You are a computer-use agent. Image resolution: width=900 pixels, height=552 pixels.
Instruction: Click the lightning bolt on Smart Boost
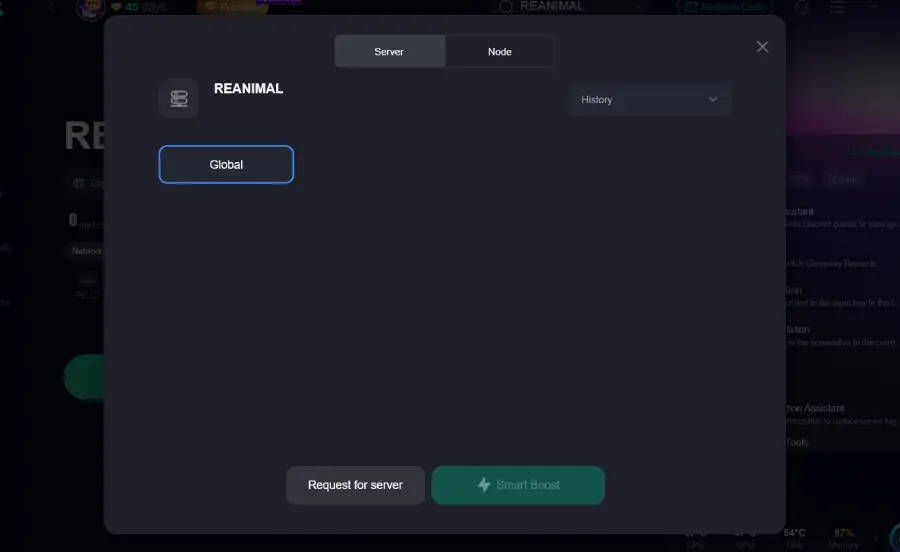click(x=484, y=485)
